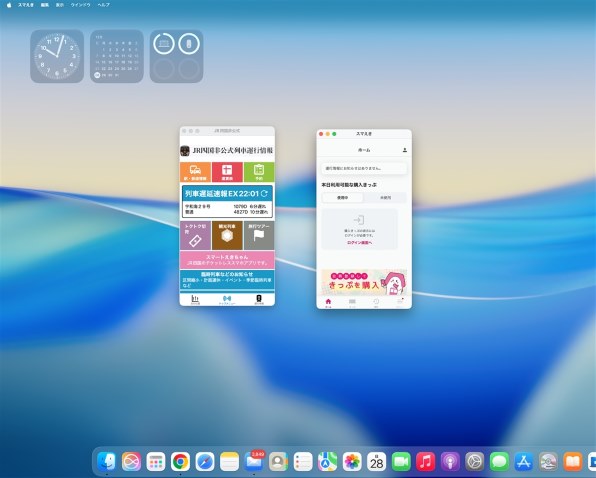Viewport: 596px width, 478px height.
Task: Open the profile person icon in スマえき window
Action: click(405, 150)
